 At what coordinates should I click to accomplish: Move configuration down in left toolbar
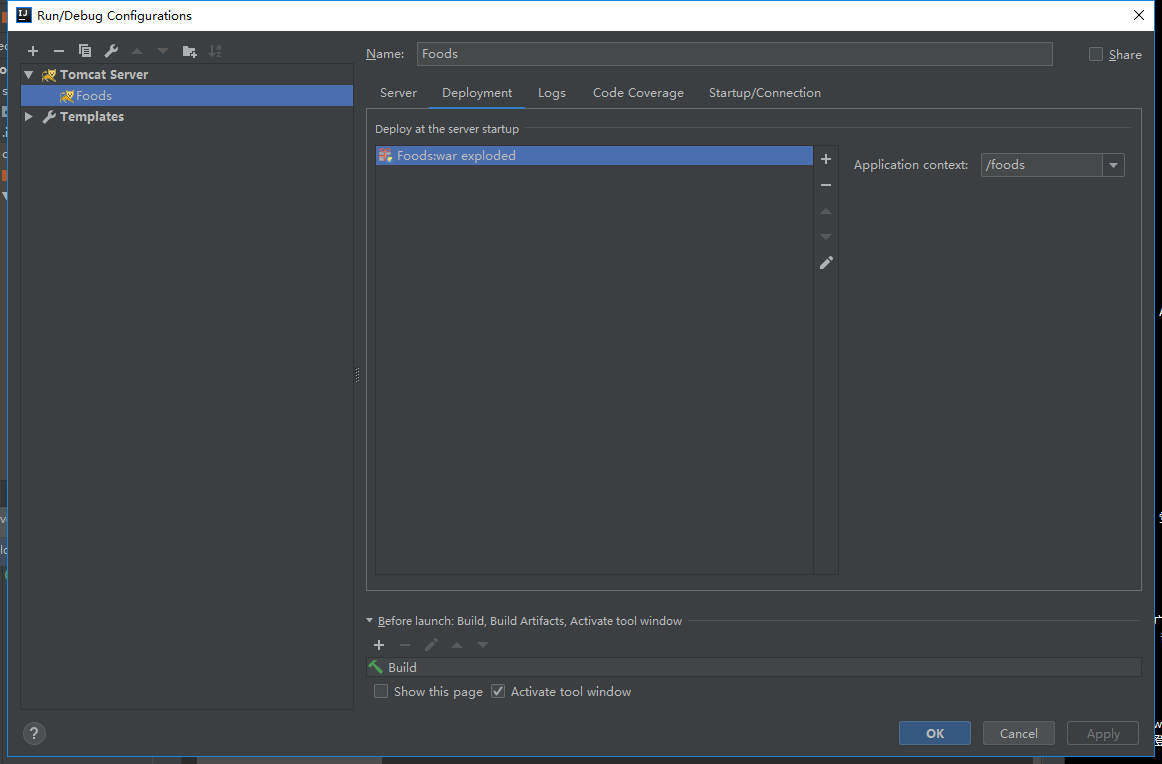[x=163, y=51]
